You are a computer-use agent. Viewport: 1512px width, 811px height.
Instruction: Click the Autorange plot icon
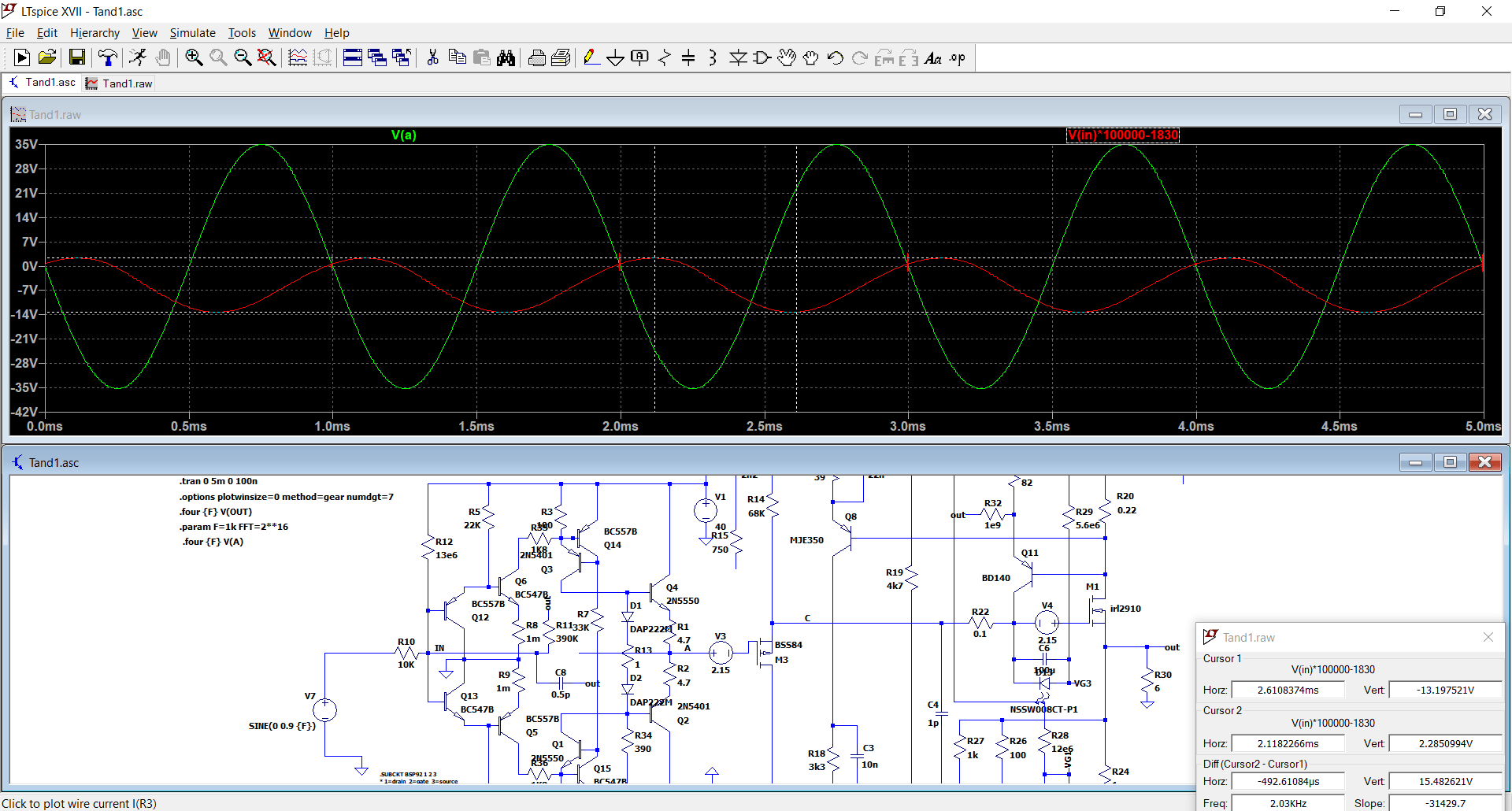(298, 57)
